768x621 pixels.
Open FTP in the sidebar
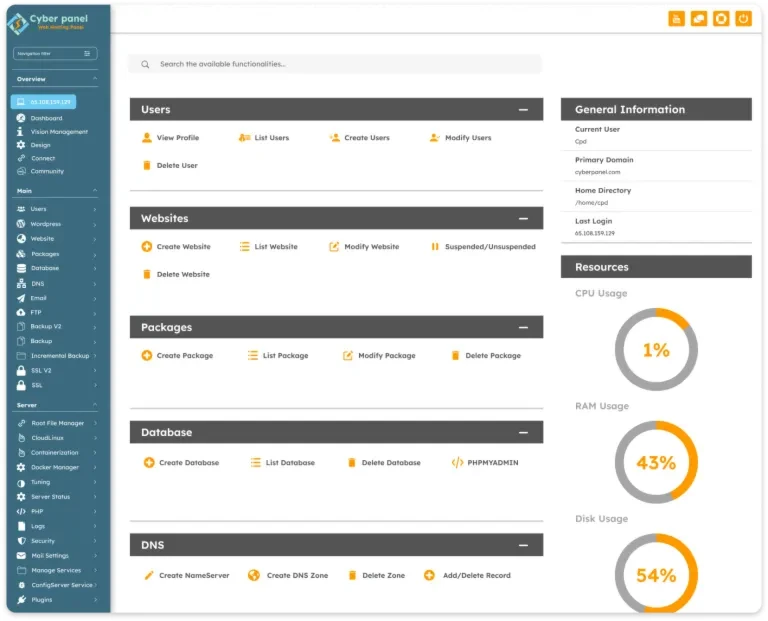click(x=55, y=312)
